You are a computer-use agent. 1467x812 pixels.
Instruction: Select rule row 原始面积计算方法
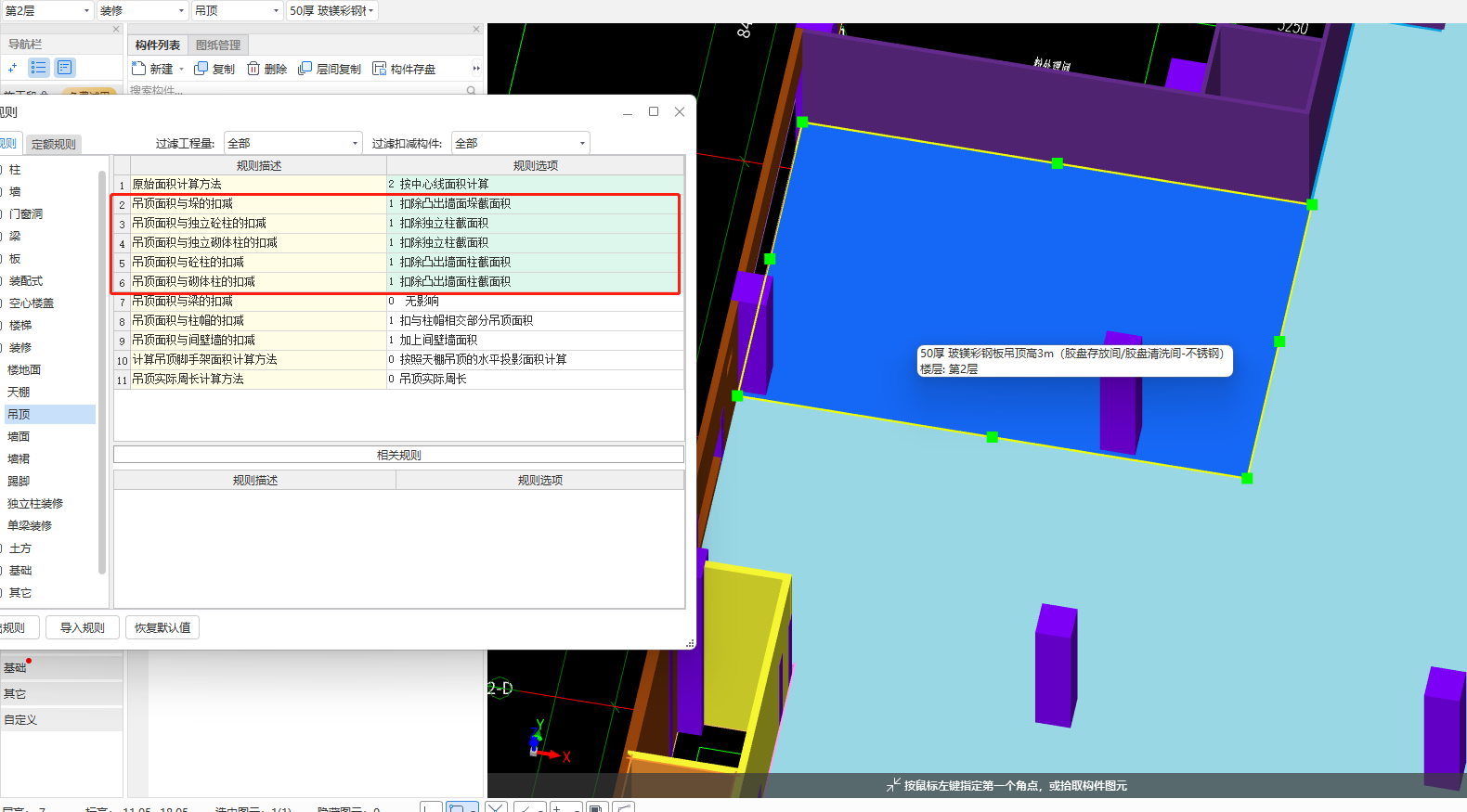pos(258,185)
